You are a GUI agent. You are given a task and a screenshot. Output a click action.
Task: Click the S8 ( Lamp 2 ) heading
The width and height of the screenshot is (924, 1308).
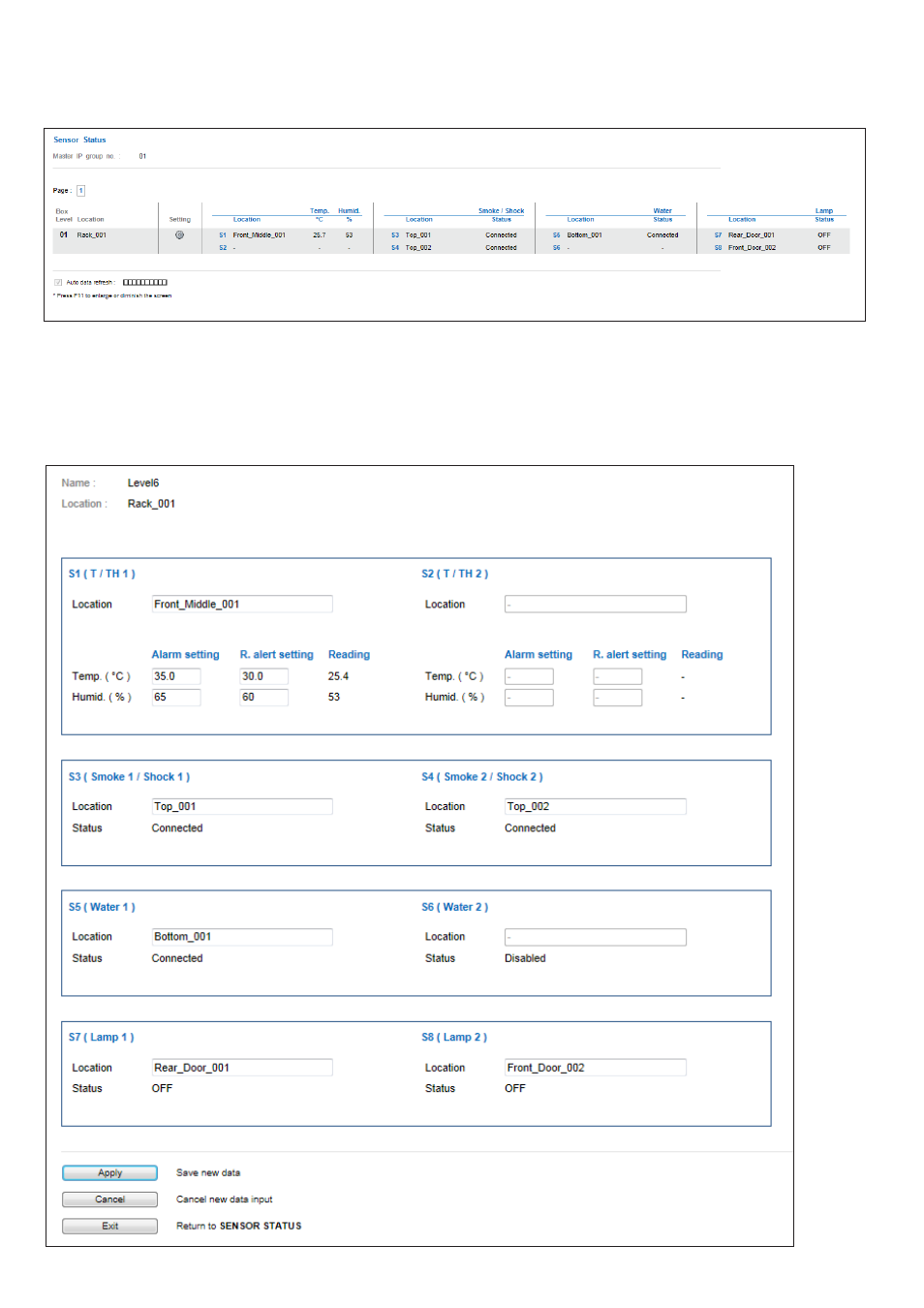click(454, 1037)
